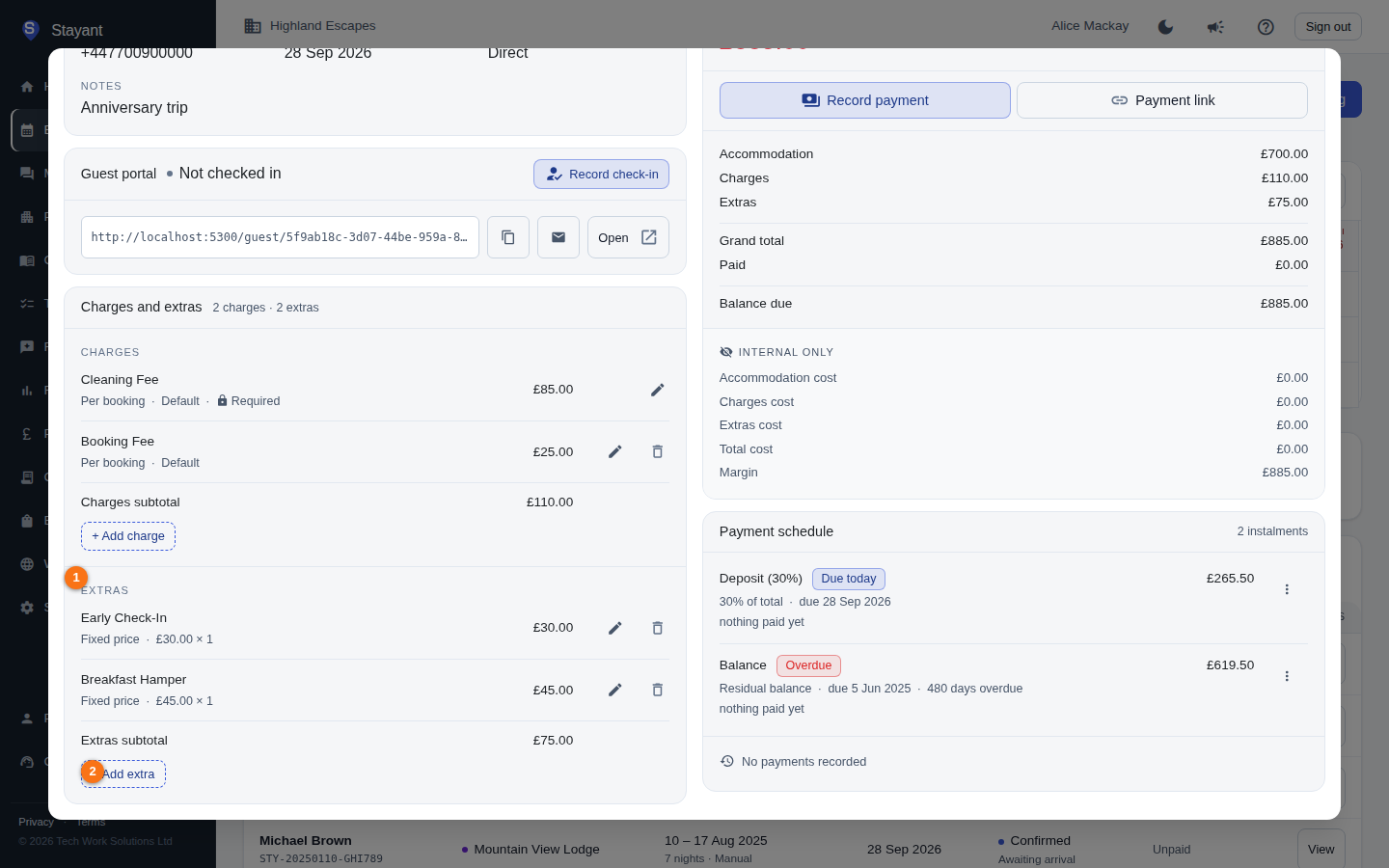Email the guest portal link icon
Viewport: 1389px width, 868px height.
(x=558, y=237)
